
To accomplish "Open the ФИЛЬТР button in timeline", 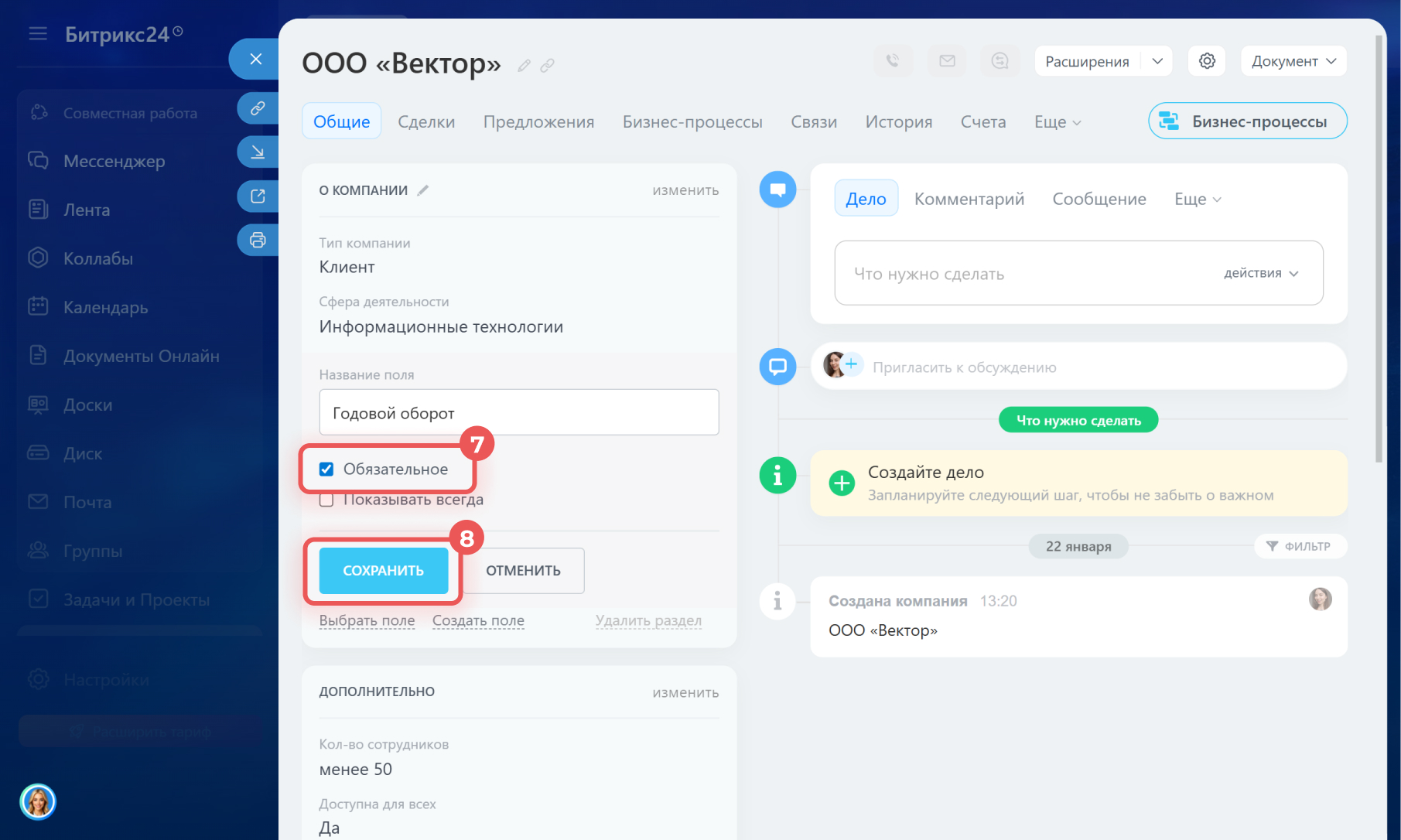I will [1299, 546].
